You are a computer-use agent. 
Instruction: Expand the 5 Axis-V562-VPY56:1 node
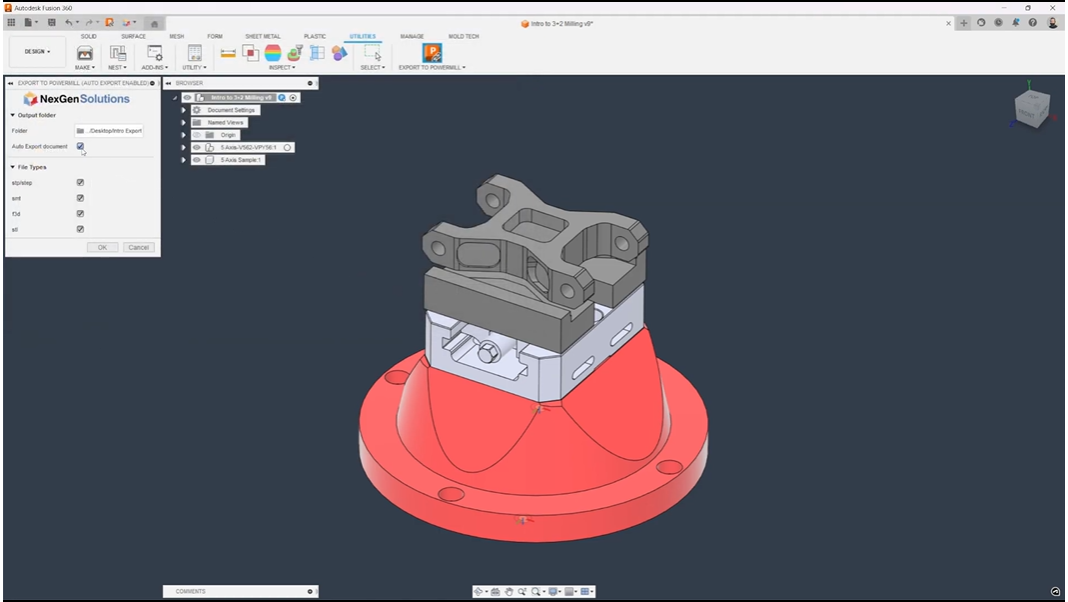coord(183,147)
